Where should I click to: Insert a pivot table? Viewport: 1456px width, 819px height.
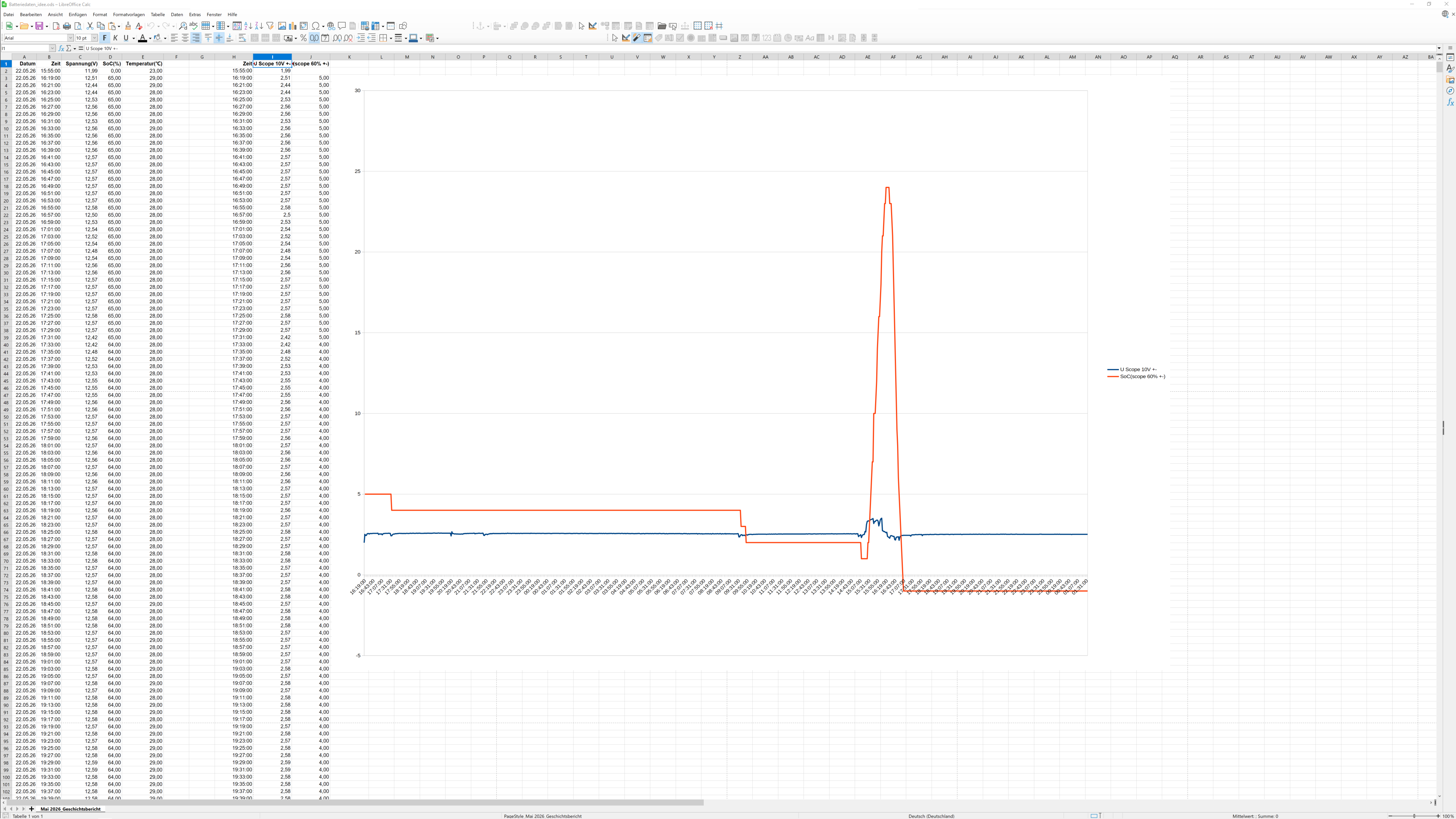(303, 26)
